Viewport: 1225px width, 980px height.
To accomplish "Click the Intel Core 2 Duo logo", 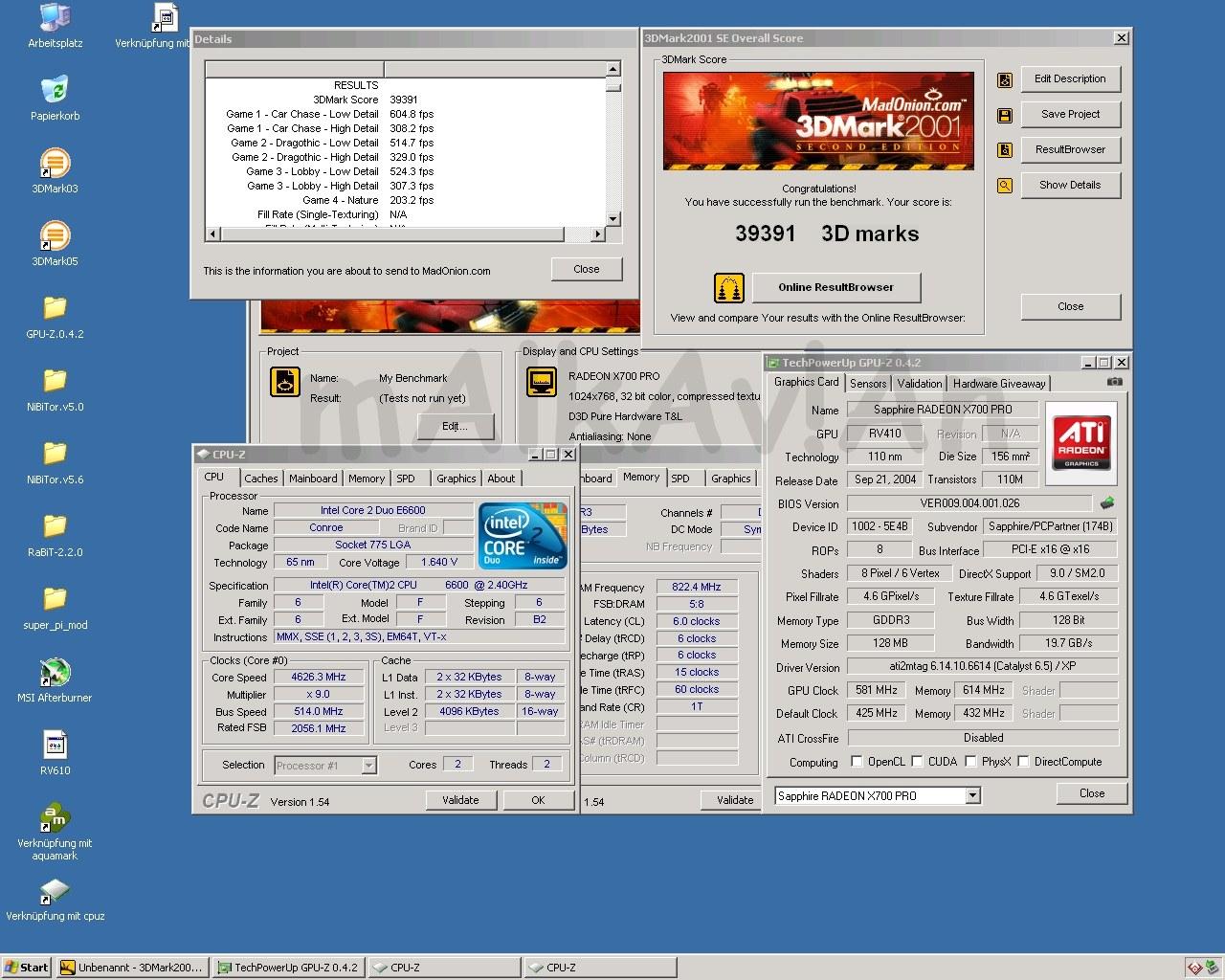I will 523,536.
